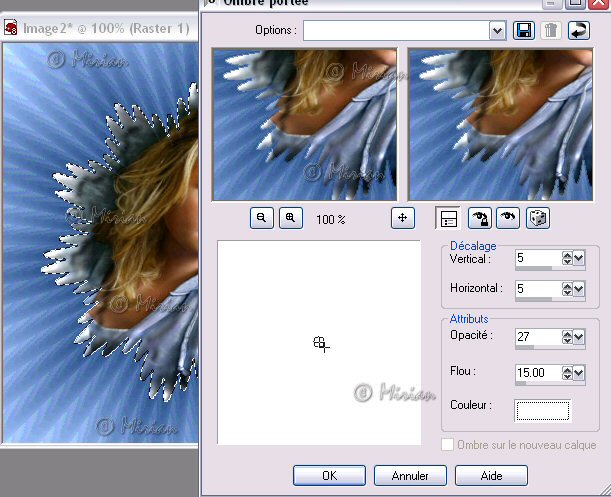Open the Couleur shadow color swatch
Viewport: 611px width, 497px height.
pyautogui.click(x=542, y=410)
